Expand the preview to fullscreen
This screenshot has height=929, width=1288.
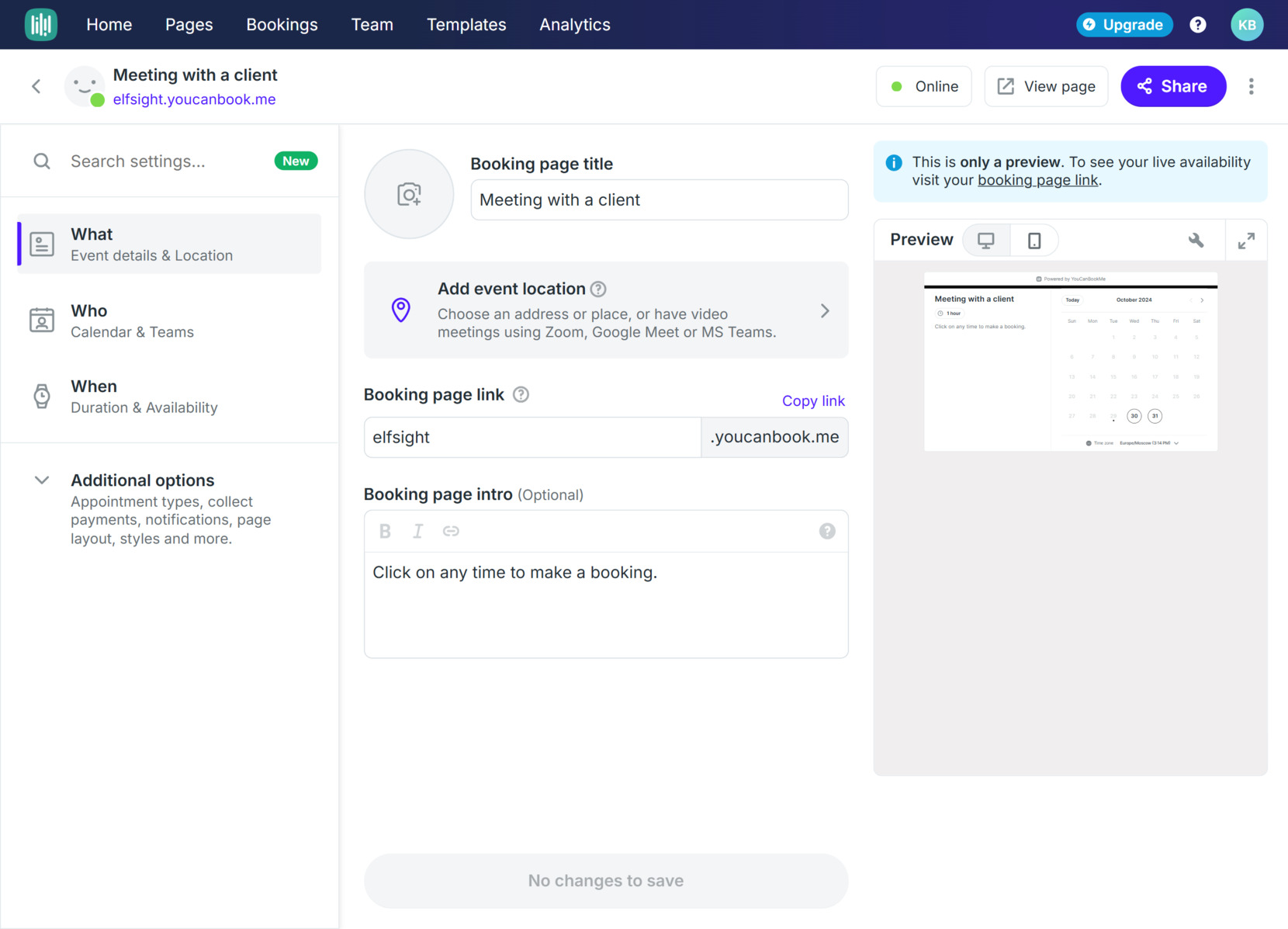tap(1246, 240)
